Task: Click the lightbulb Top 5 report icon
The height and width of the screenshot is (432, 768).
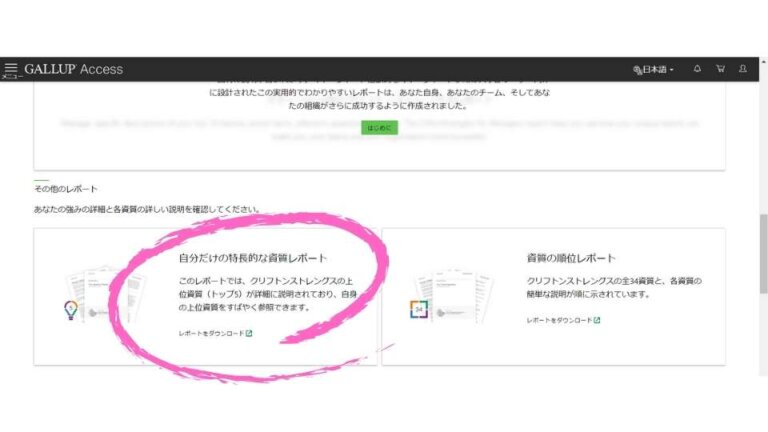Action: [x=71, y=310]
